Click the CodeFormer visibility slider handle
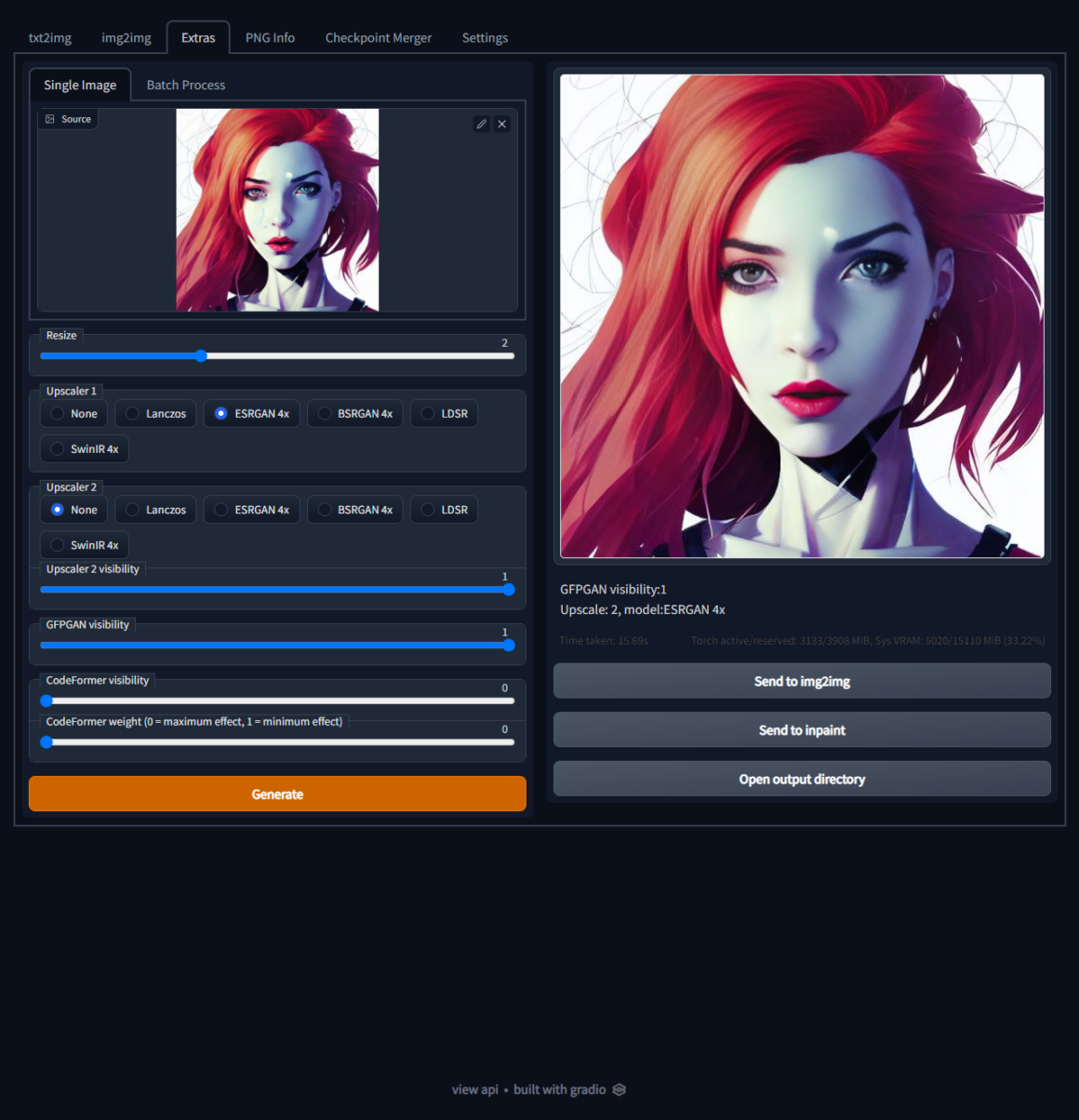The height and width of the screenshot is (1120, 1079). pyautogui.click(x=47, y=700)
